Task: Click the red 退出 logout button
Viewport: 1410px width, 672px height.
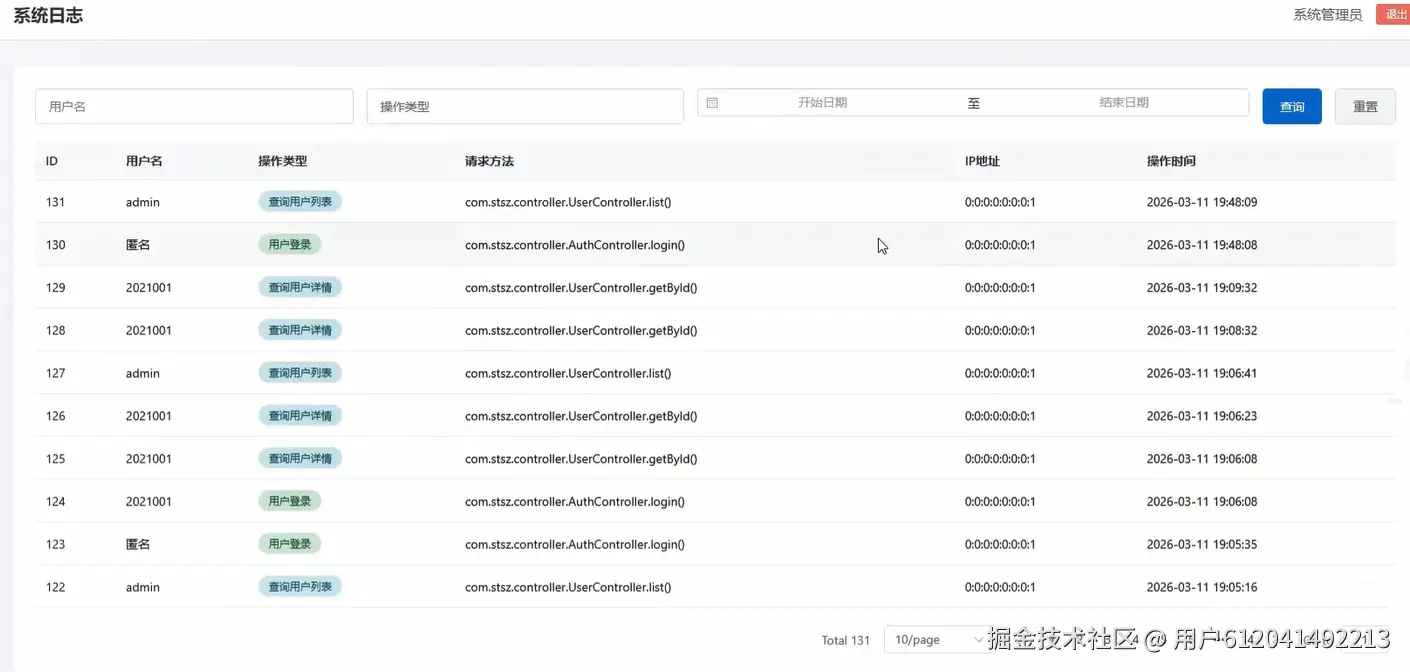Action: click(x=1394, y=14)
